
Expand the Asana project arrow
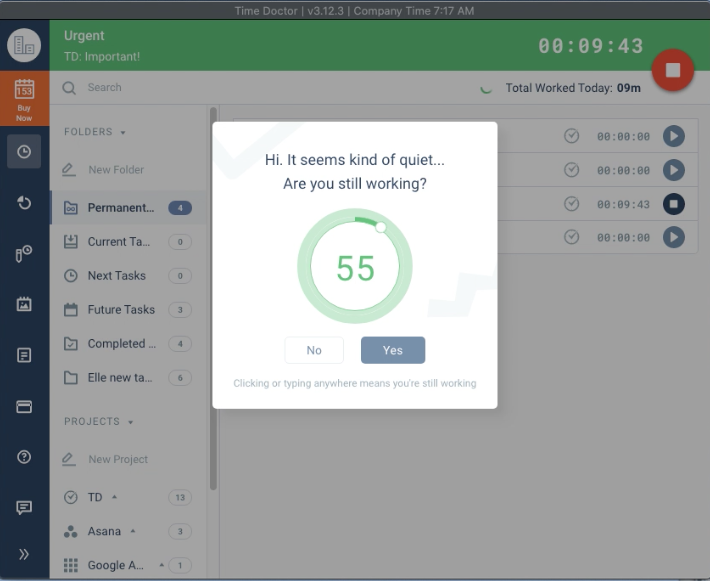133,531
